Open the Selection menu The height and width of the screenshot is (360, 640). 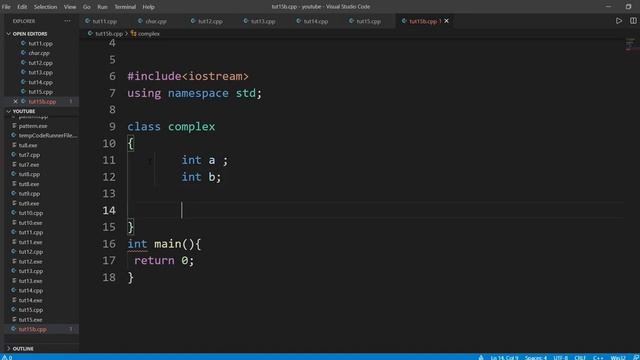45,7
